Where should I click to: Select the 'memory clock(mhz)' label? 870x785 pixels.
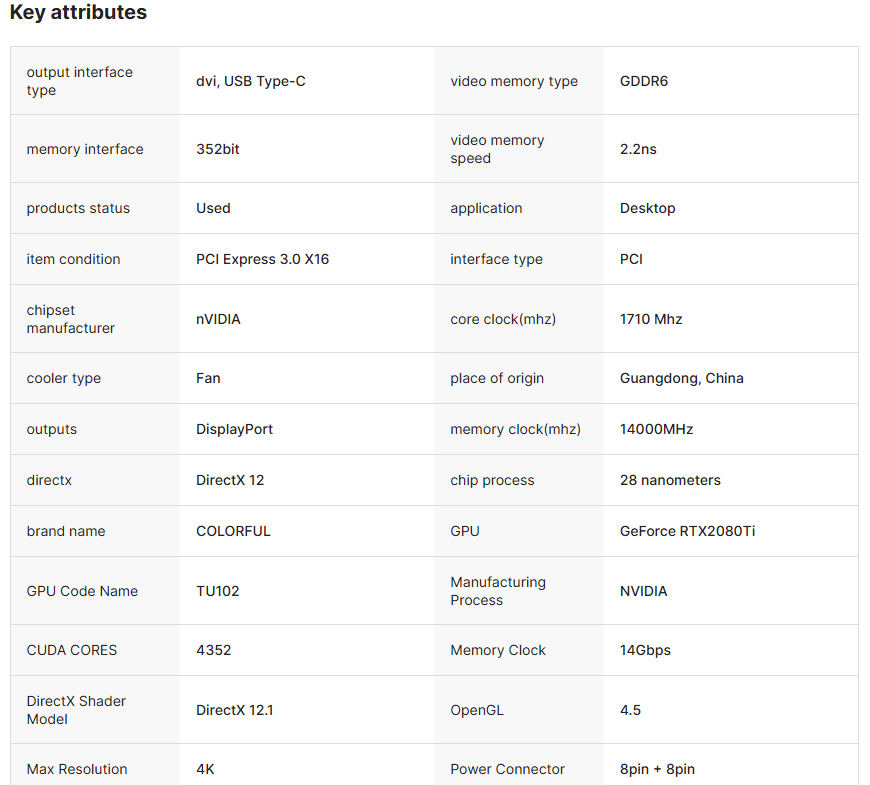coord(515,429)
